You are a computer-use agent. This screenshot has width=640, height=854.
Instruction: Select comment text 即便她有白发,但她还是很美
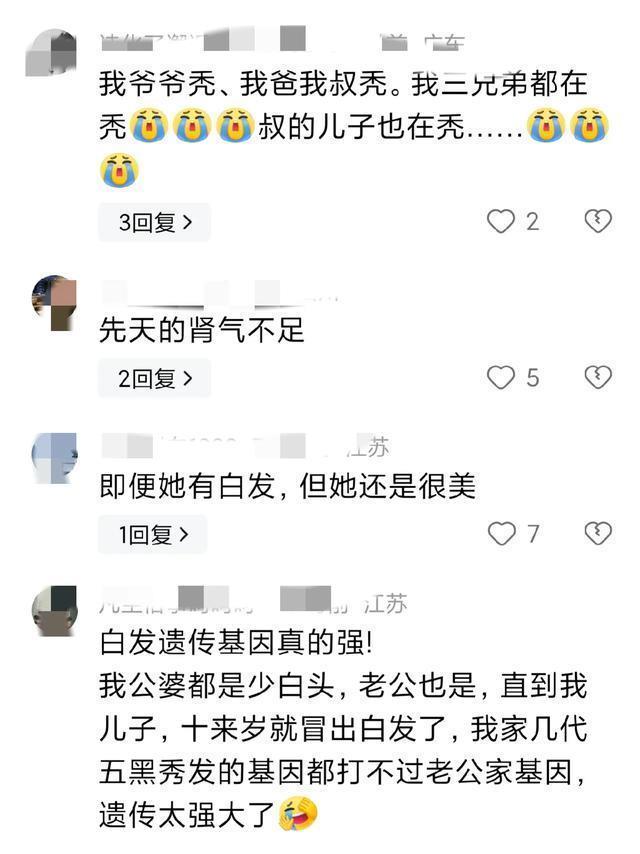[x=287, y=486]
